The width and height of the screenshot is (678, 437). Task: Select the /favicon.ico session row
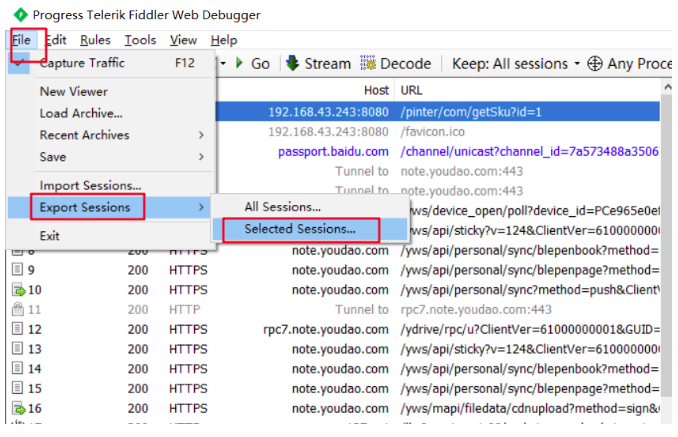(438, 132)
